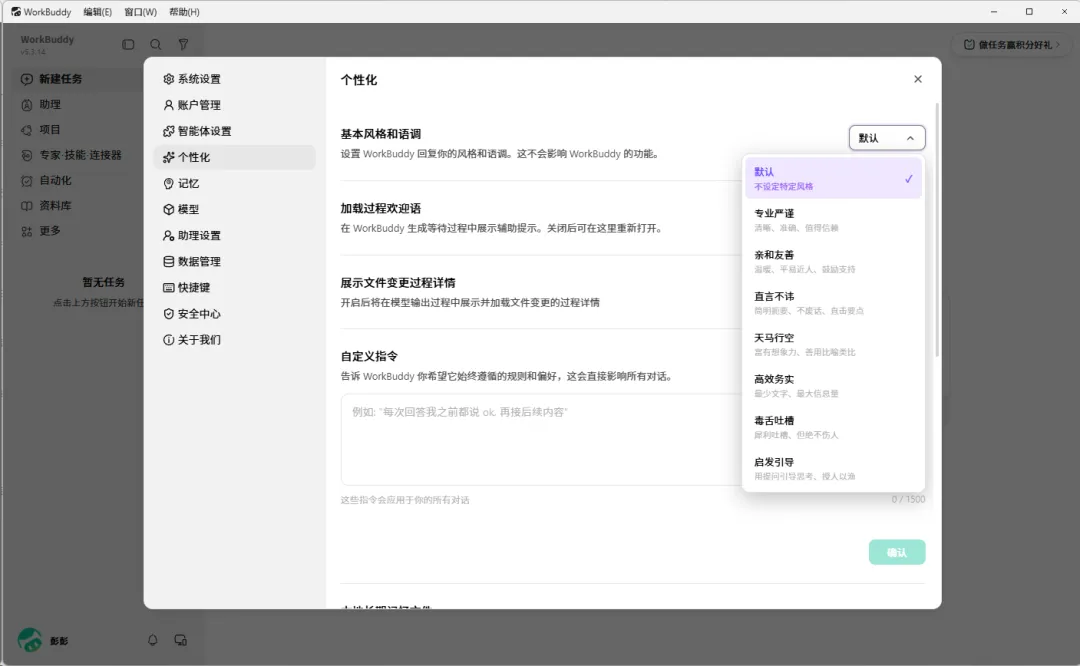The height and width of the screenshot is (666, 1080).
Task: Click 新建任务 in the main sidebar
Action: [x=76, y=79]
